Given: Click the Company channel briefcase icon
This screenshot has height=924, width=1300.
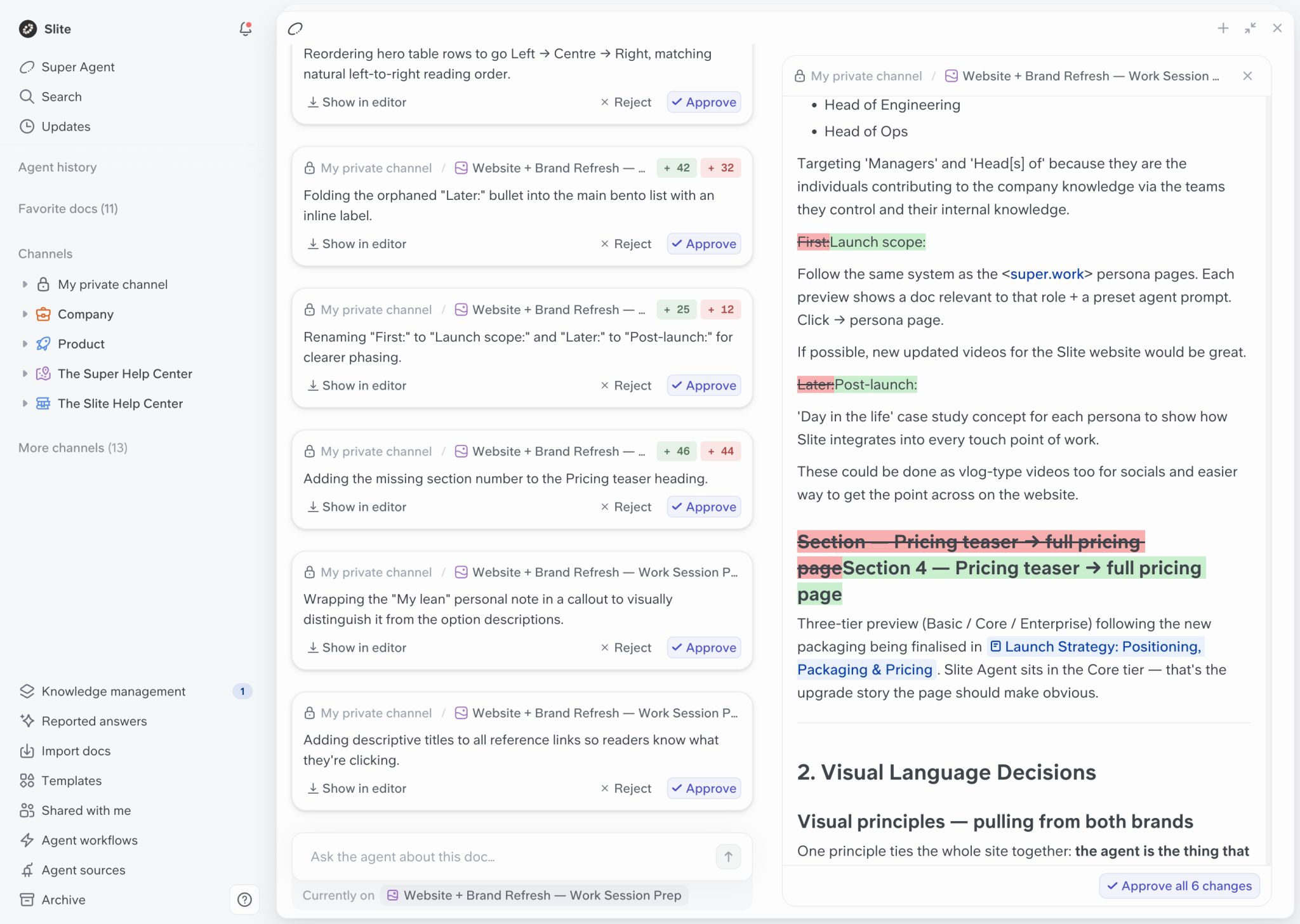Looking at the screenshot, I should (x=43, y=314).
